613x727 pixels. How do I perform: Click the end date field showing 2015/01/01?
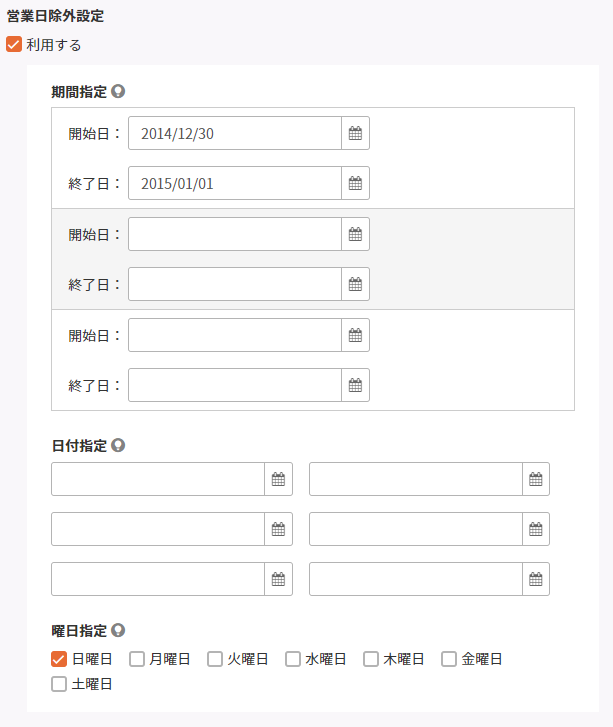click(235, 183)
